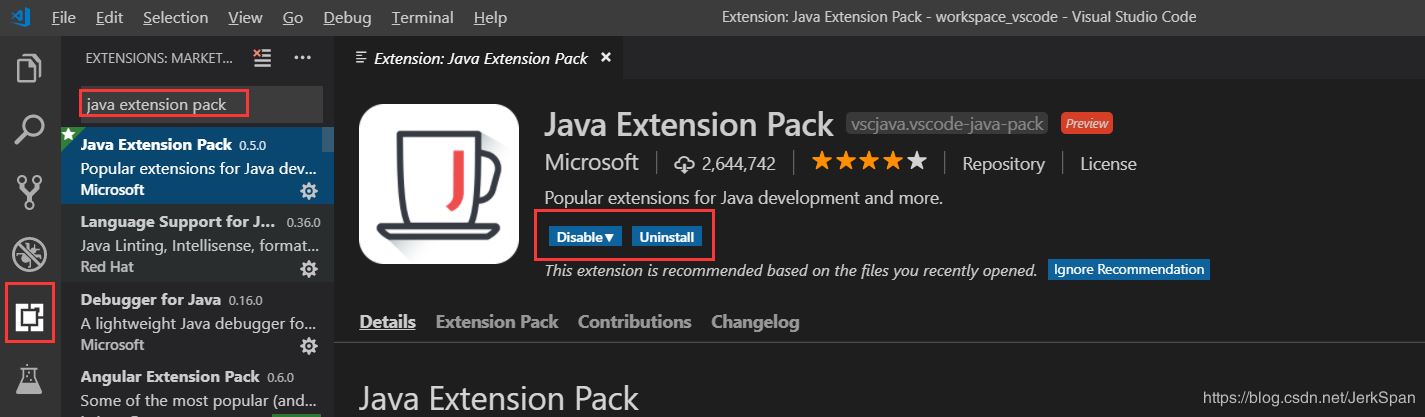Click the star rating of the extension

[x=869, y=162]
